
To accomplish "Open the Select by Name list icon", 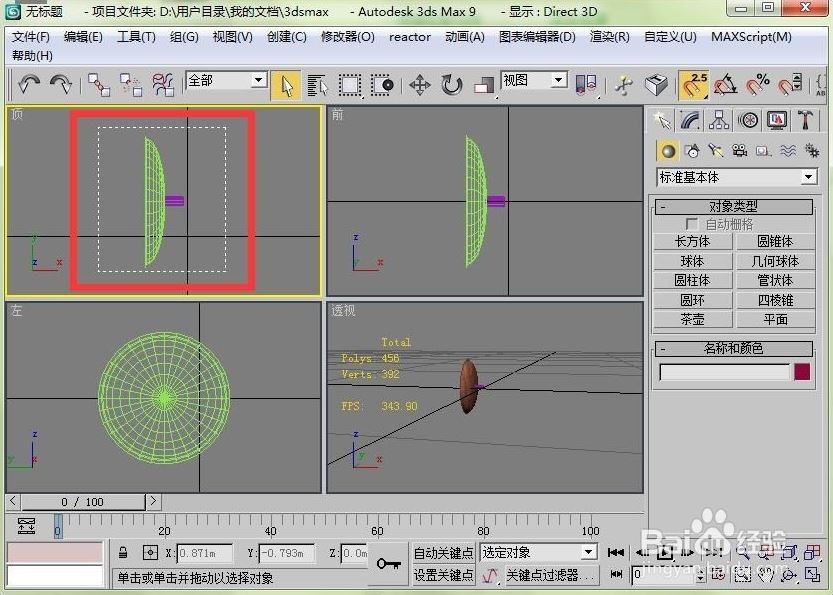I will (x=318, y=85).
